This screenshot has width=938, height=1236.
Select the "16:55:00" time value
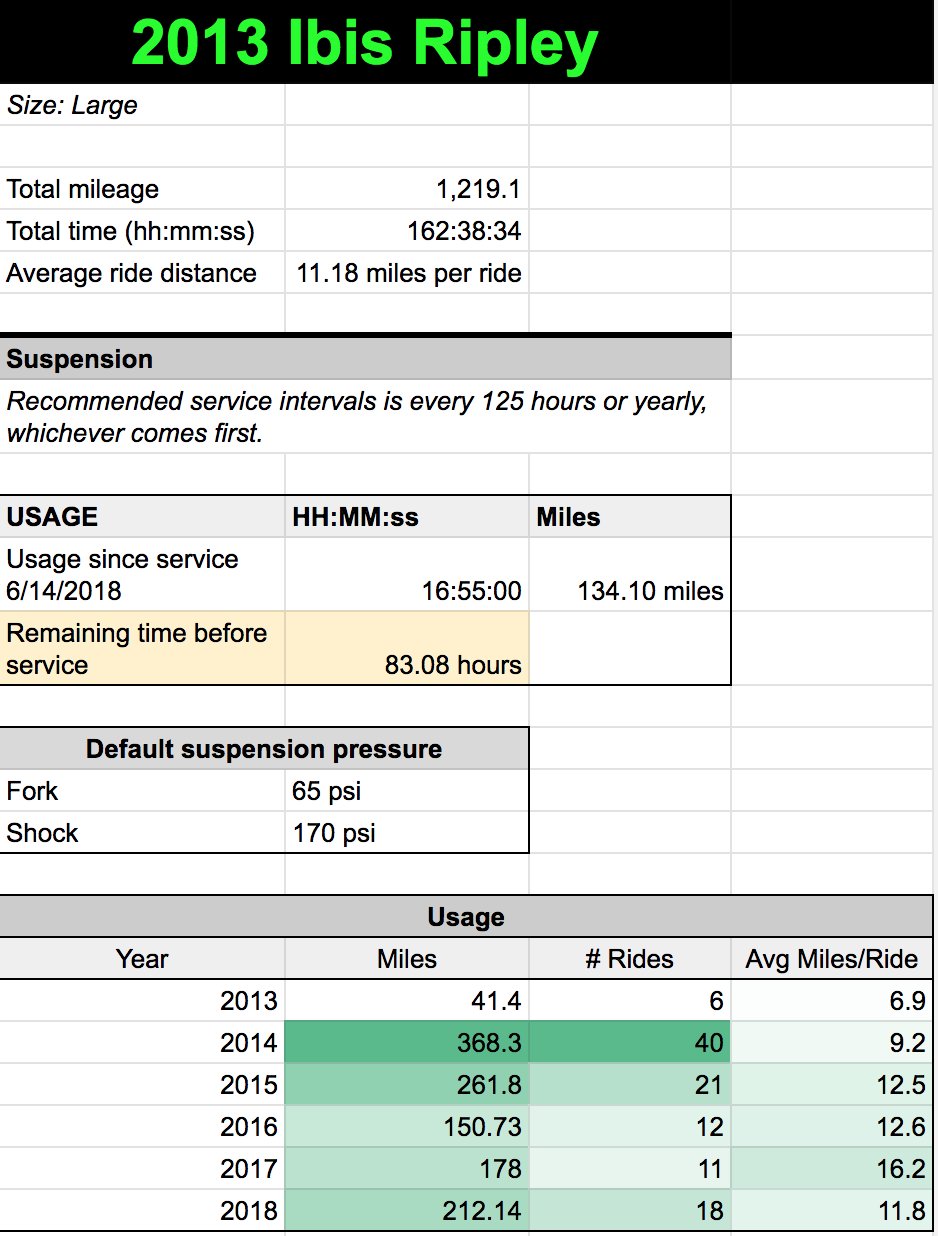tap(407, 574)
